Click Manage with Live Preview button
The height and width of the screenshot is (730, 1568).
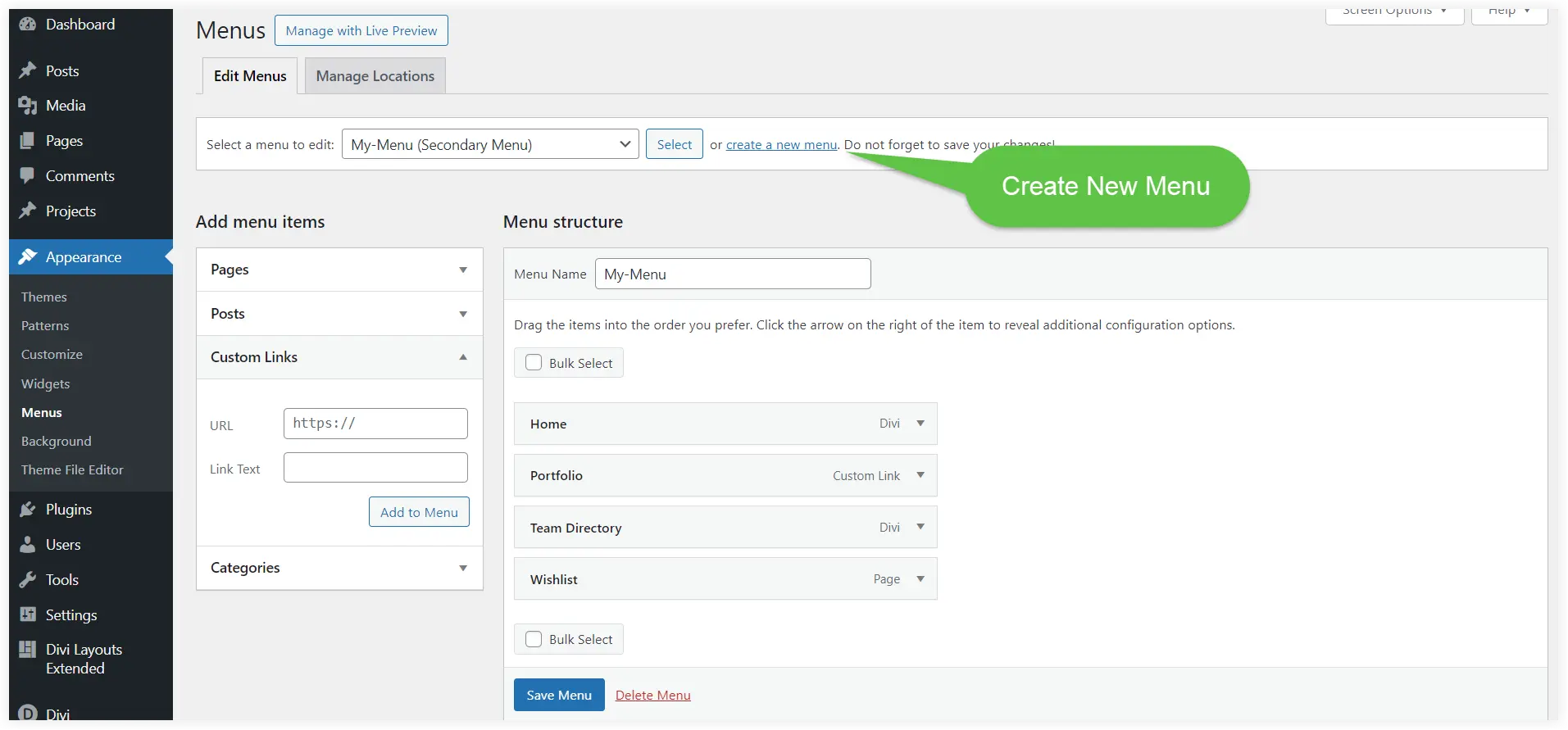pos(361,30)
